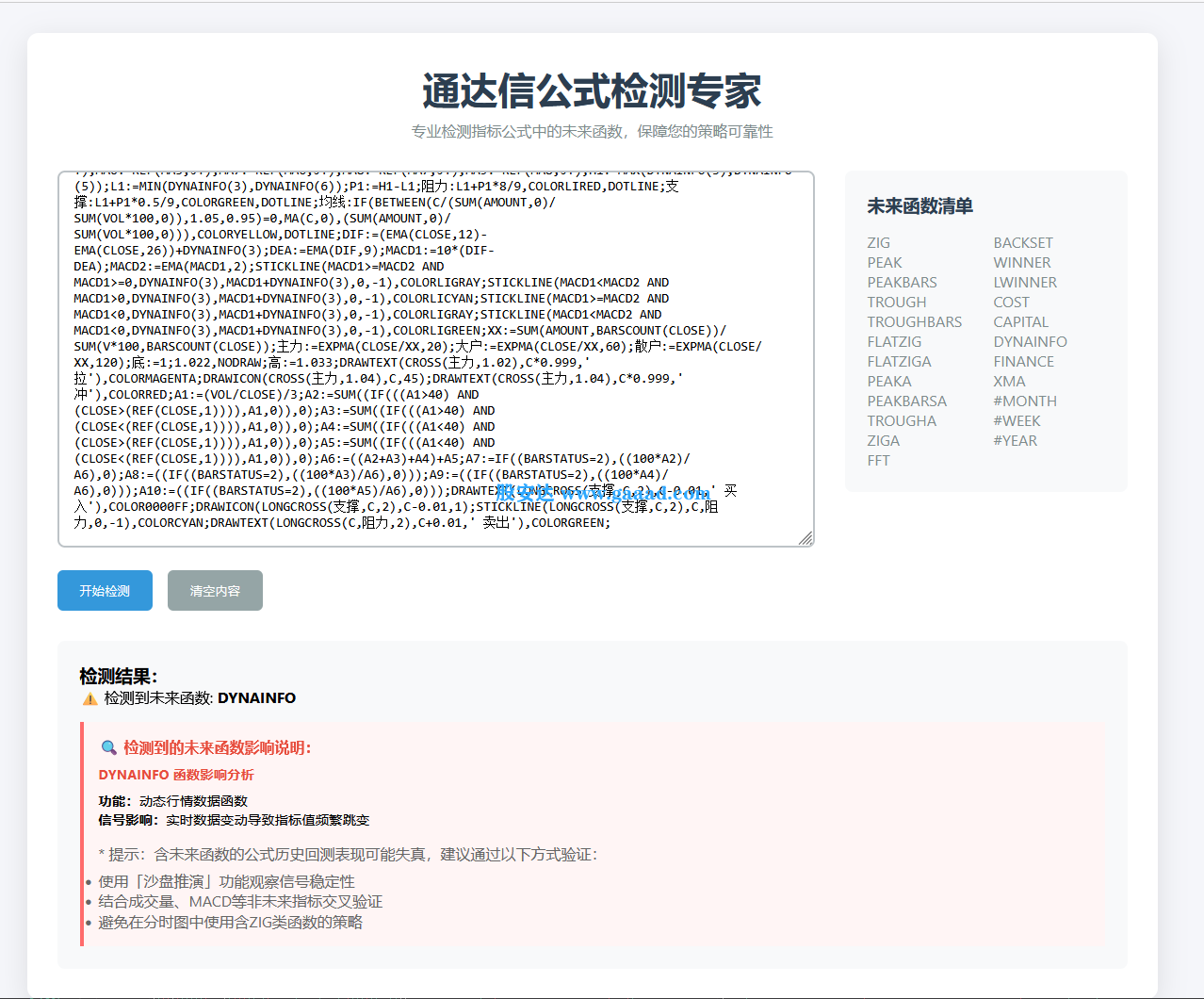Click the 未来函数清单 heading

pos(920,205)
